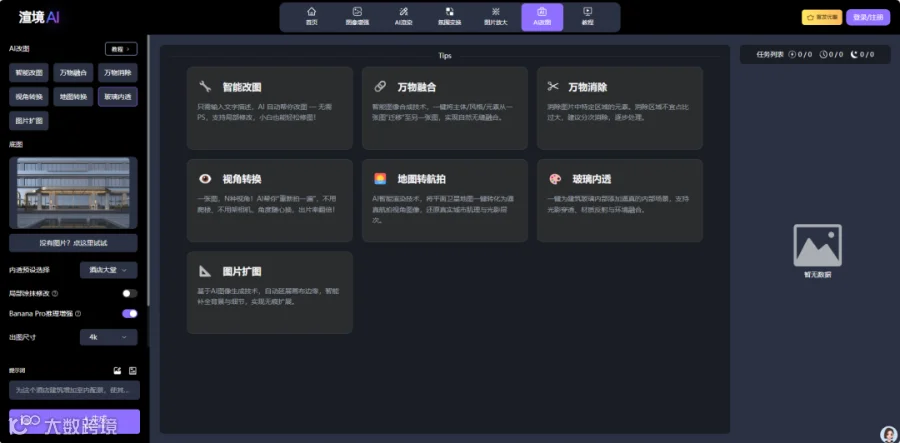
Task: Click the 登录/注册 button
Action: pyautogui.click(x=868, y=17)
